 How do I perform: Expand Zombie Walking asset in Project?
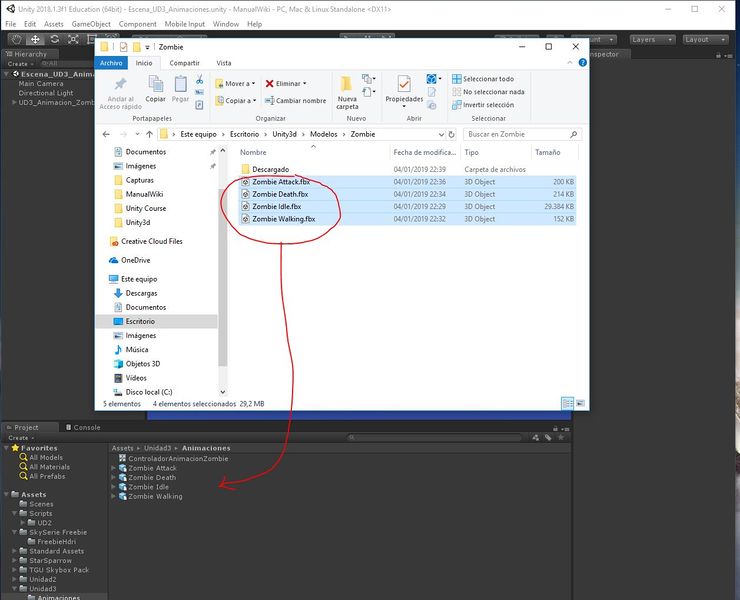(x=113, y=497)
